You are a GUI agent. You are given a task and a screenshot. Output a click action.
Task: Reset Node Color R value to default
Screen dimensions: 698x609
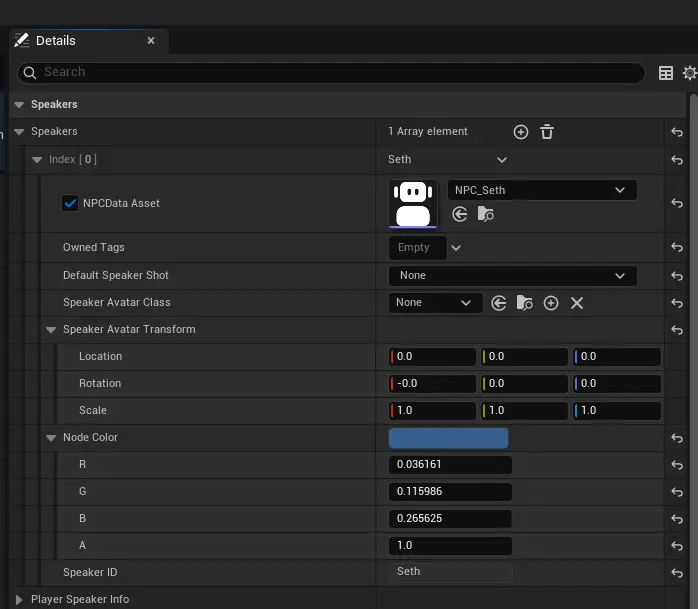[677, 465]
